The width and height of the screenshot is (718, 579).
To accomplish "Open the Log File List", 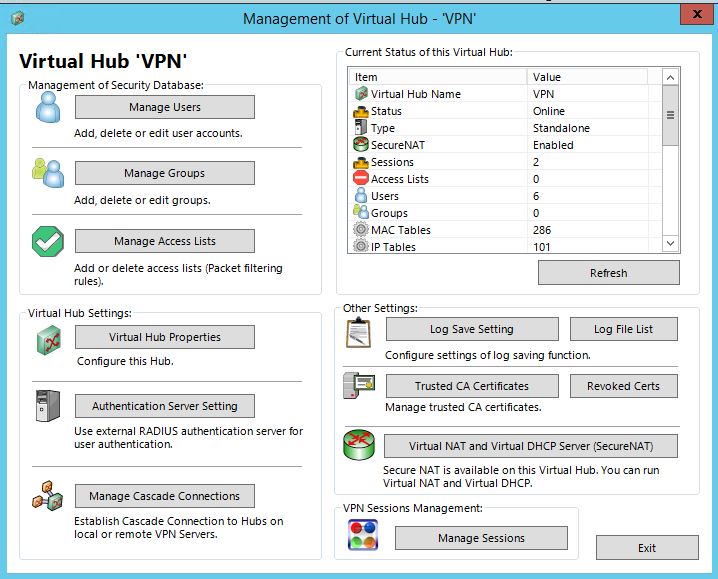I will (x=624, y=329).
